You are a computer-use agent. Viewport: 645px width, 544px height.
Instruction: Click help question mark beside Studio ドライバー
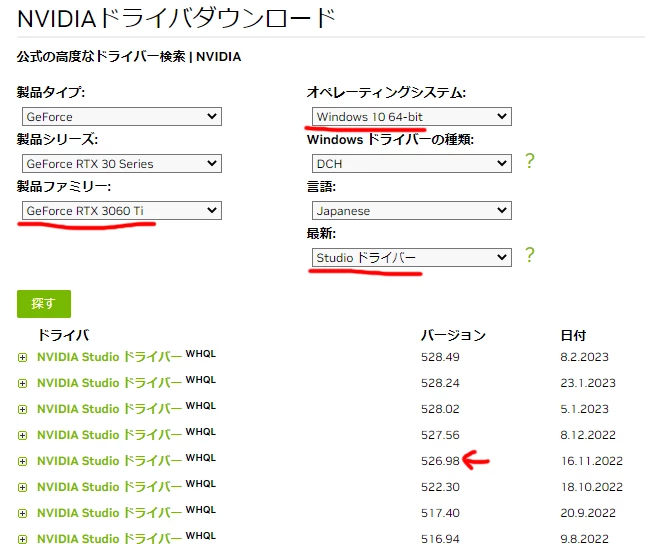[x=530, y=255]
